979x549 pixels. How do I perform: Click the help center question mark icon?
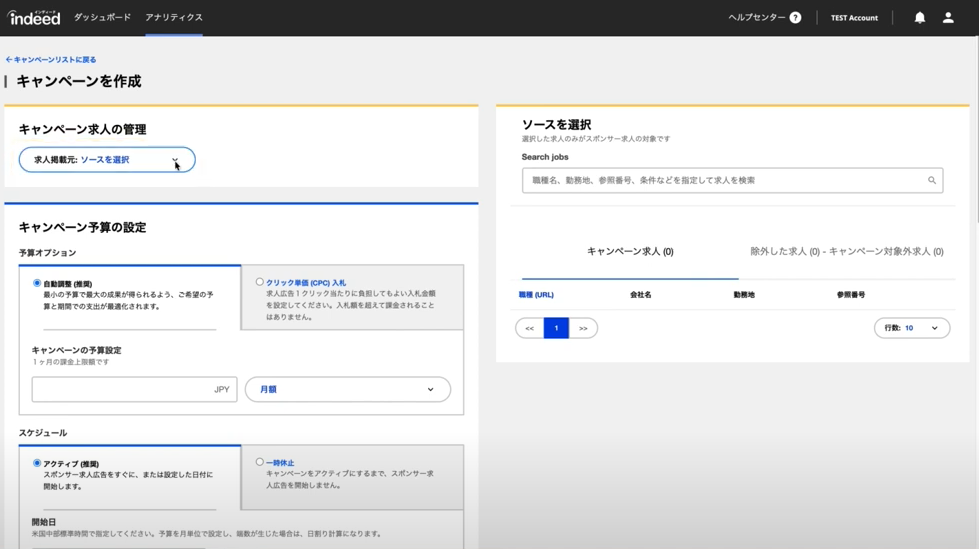795,17
